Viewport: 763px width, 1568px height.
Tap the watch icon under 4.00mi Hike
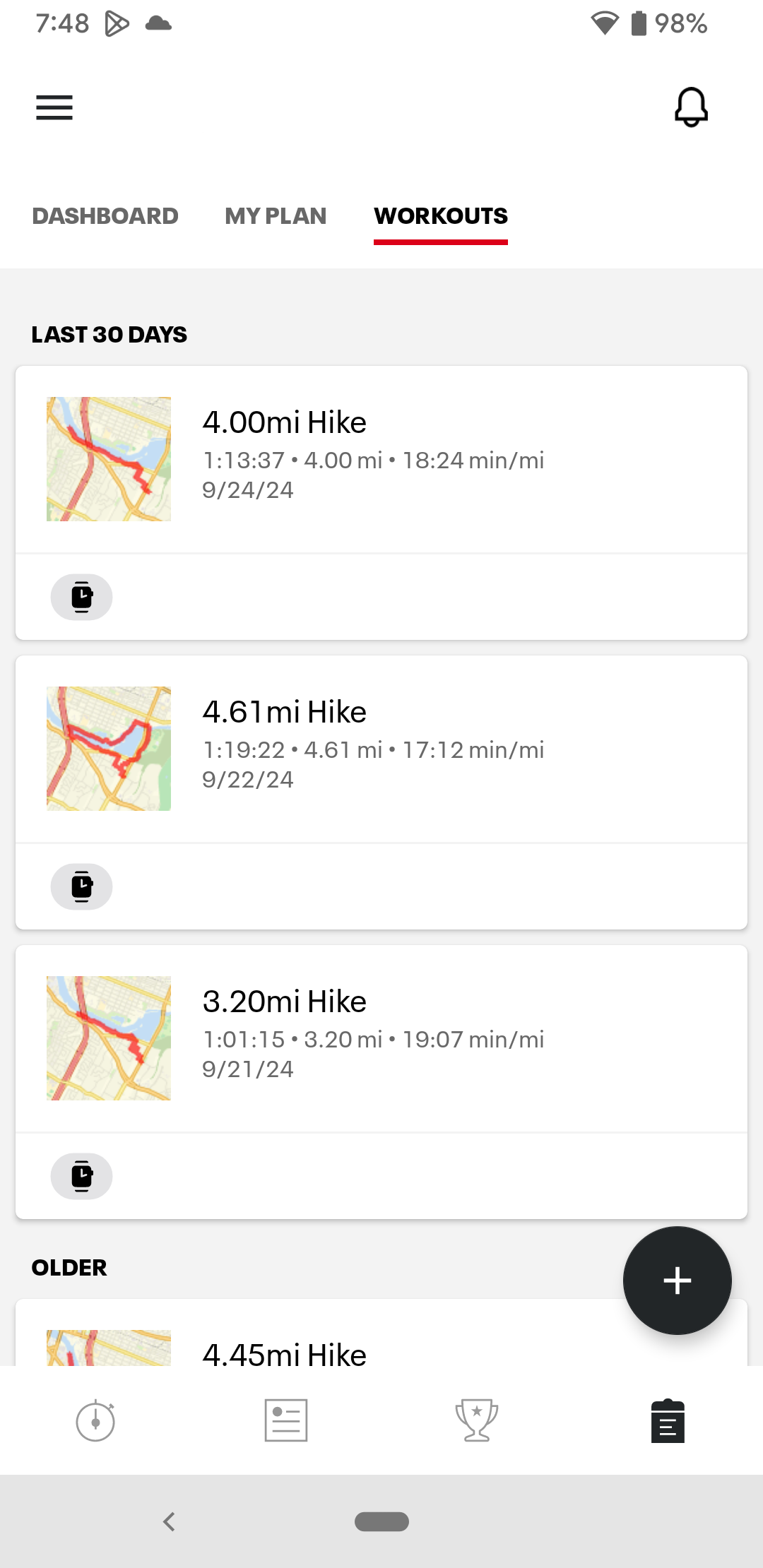(82, 597)
